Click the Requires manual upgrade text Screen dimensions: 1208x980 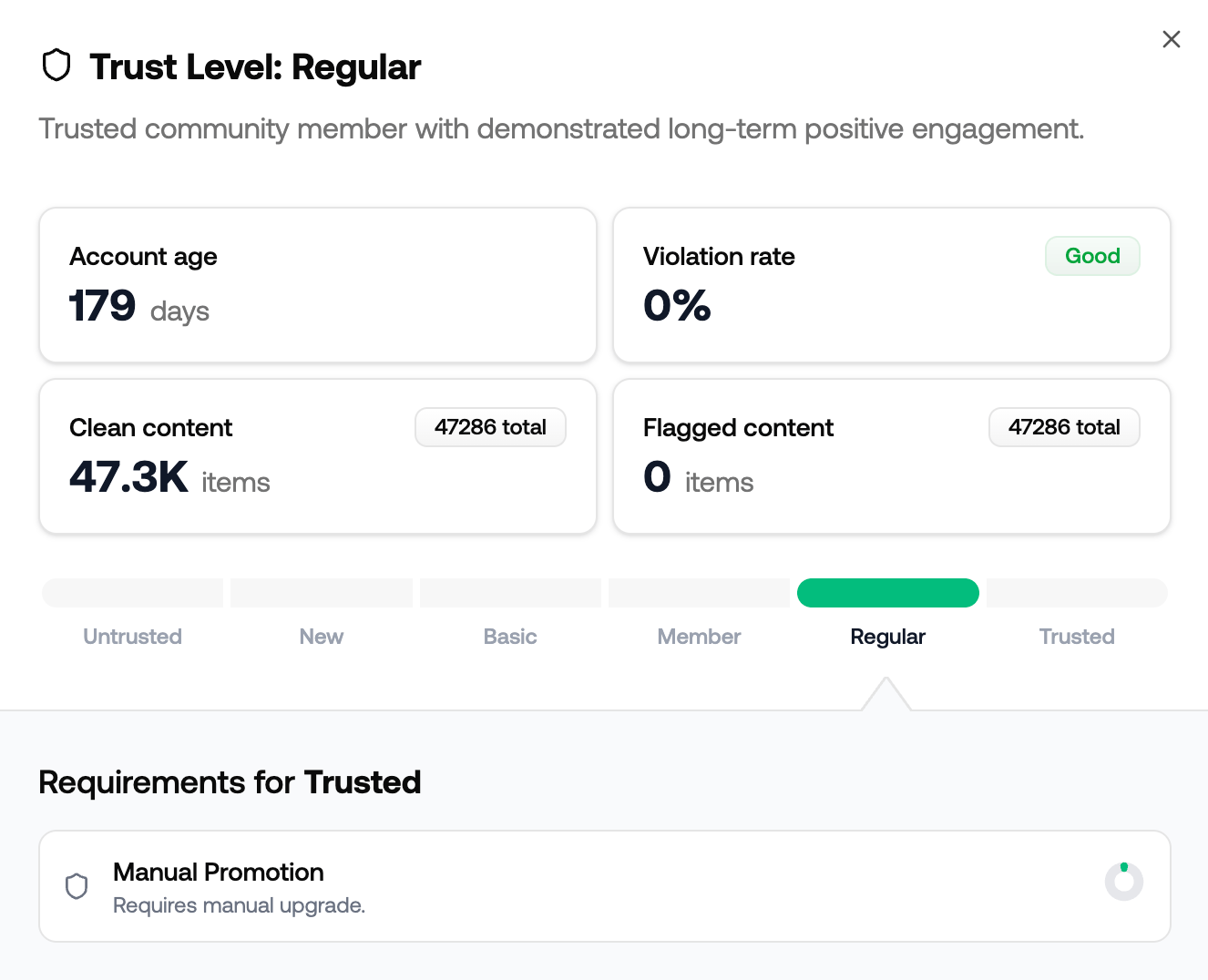pyautogui.click(x=239, y=905)
